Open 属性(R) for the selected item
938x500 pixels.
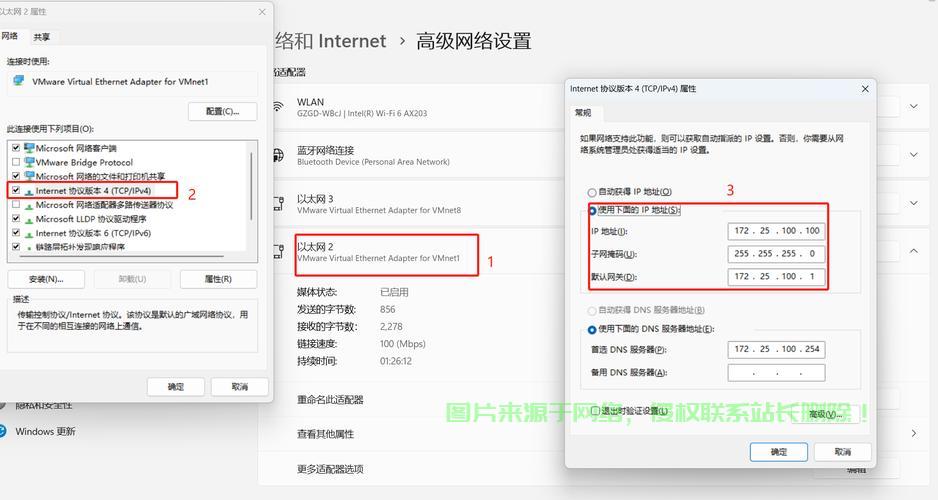pos(218,279)
